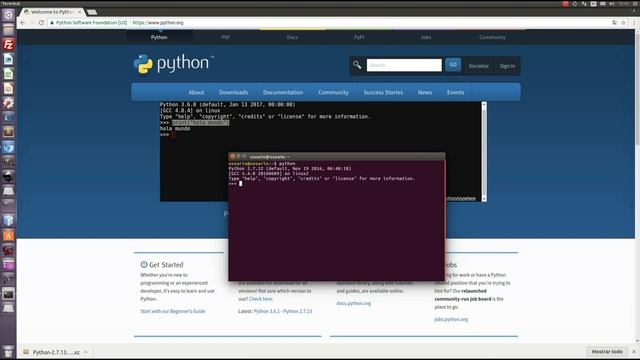This screenshot has width=640, height=360.
Task: Select the Community top navigation tab
Action: 492,37
